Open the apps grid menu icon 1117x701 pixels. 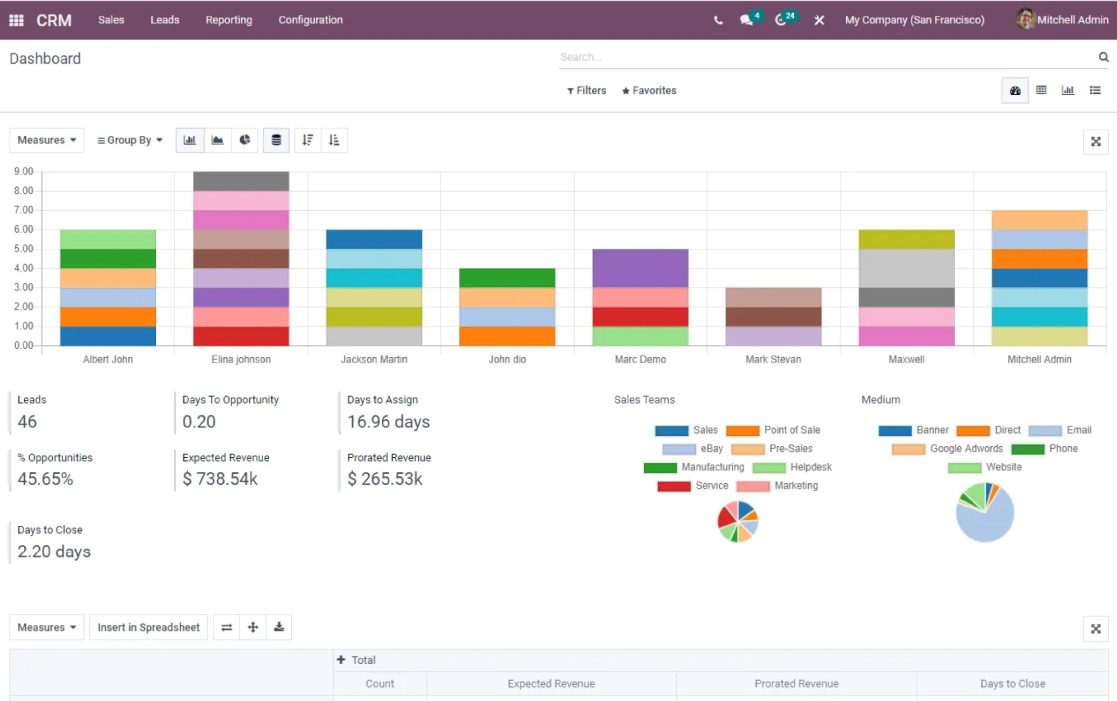[16, 20]
